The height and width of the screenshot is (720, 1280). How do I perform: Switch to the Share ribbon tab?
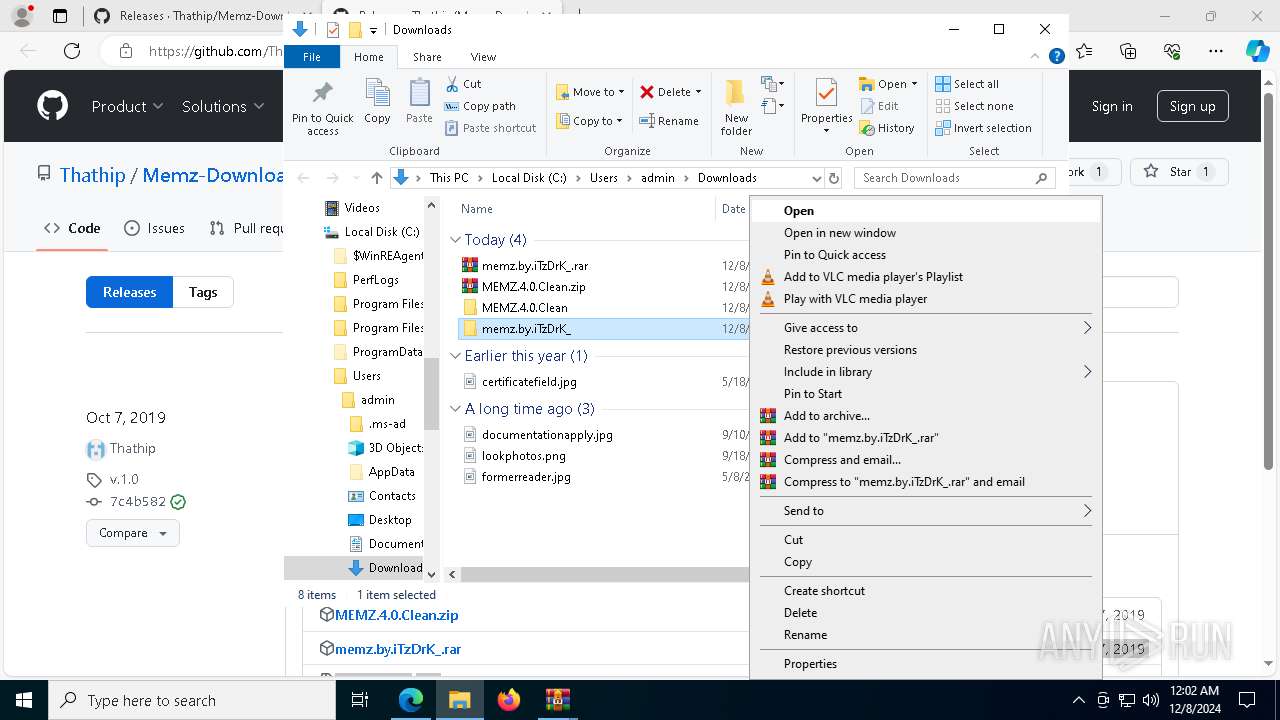(x=427, y=57)
